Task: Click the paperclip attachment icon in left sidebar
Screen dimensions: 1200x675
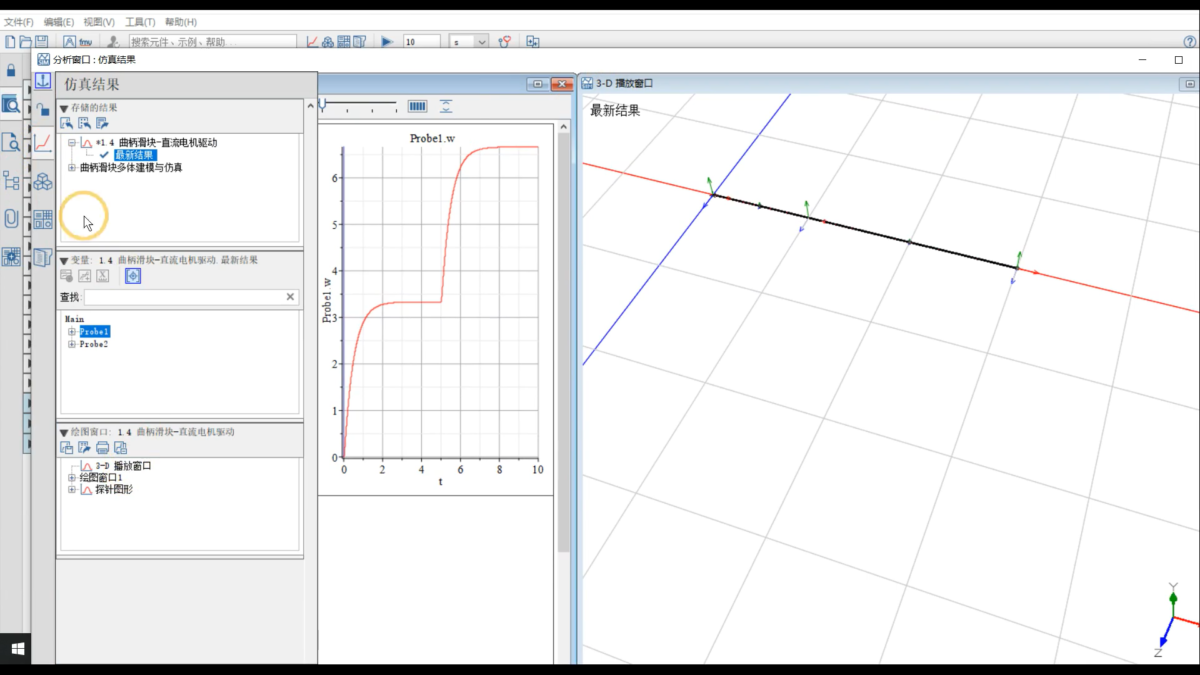Action: tap(11, 218)
